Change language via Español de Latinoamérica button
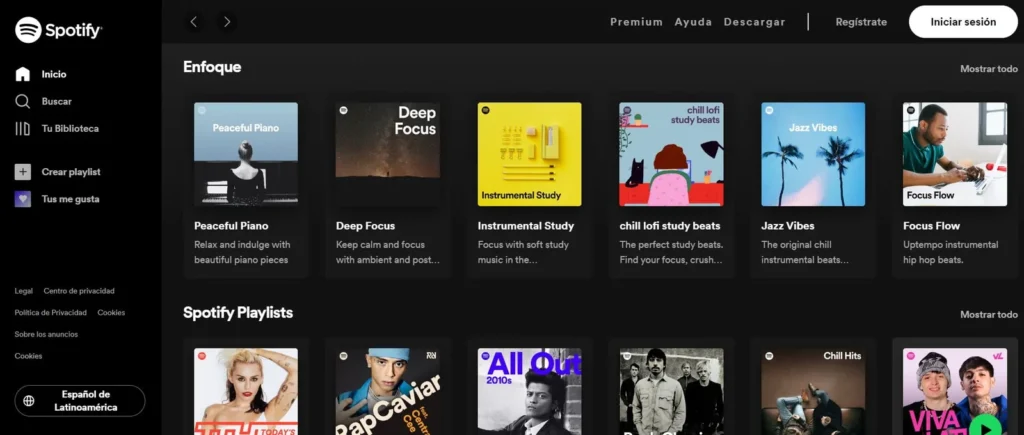Screen dimensions: 1024x435 click(x=80, y=401)
